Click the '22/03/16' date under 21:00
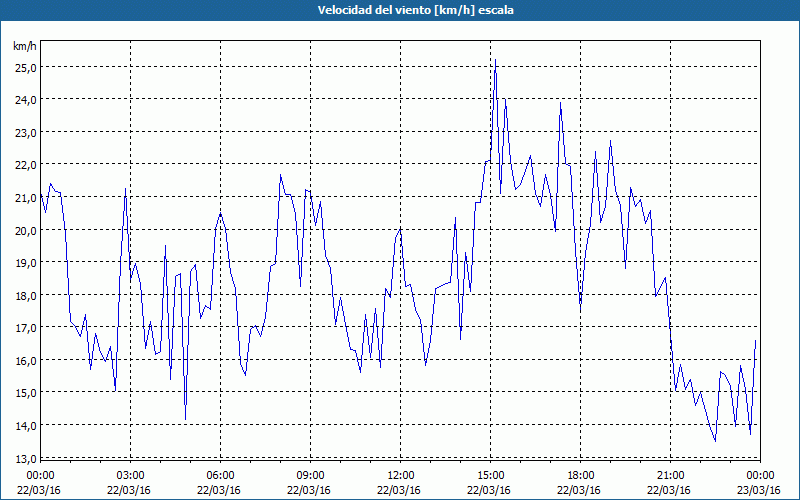Screen dimensions: 800x500 pyautogui.click(x=669, y=490)
